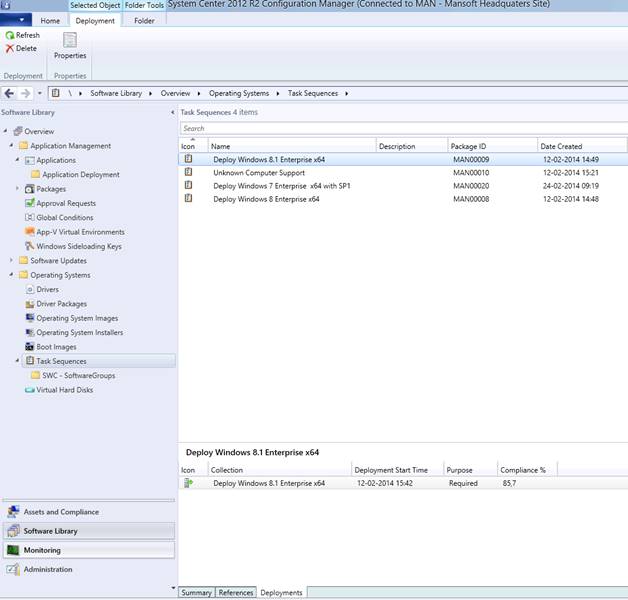Select Windows Sideloading Keys node
The image size is (628, 600).
(79, 246)
